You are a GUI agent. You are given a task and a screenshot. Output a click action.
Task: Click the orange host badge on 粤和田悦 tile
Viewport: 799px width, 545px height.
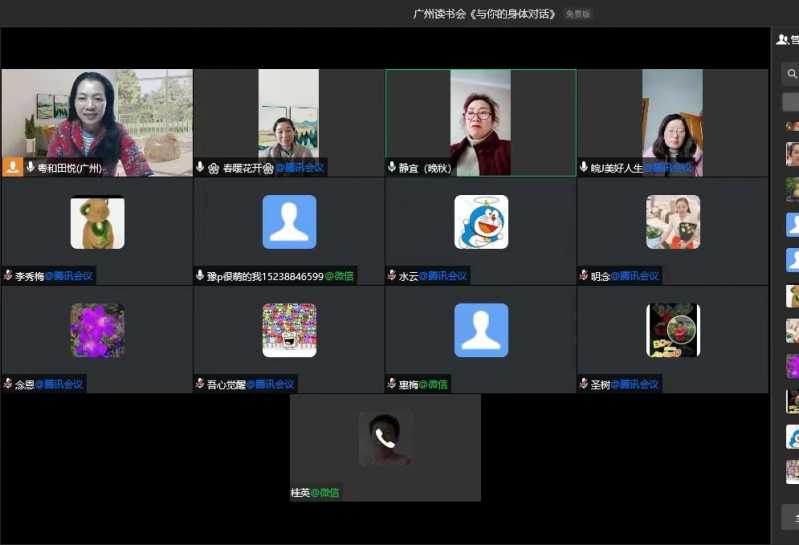13,167
